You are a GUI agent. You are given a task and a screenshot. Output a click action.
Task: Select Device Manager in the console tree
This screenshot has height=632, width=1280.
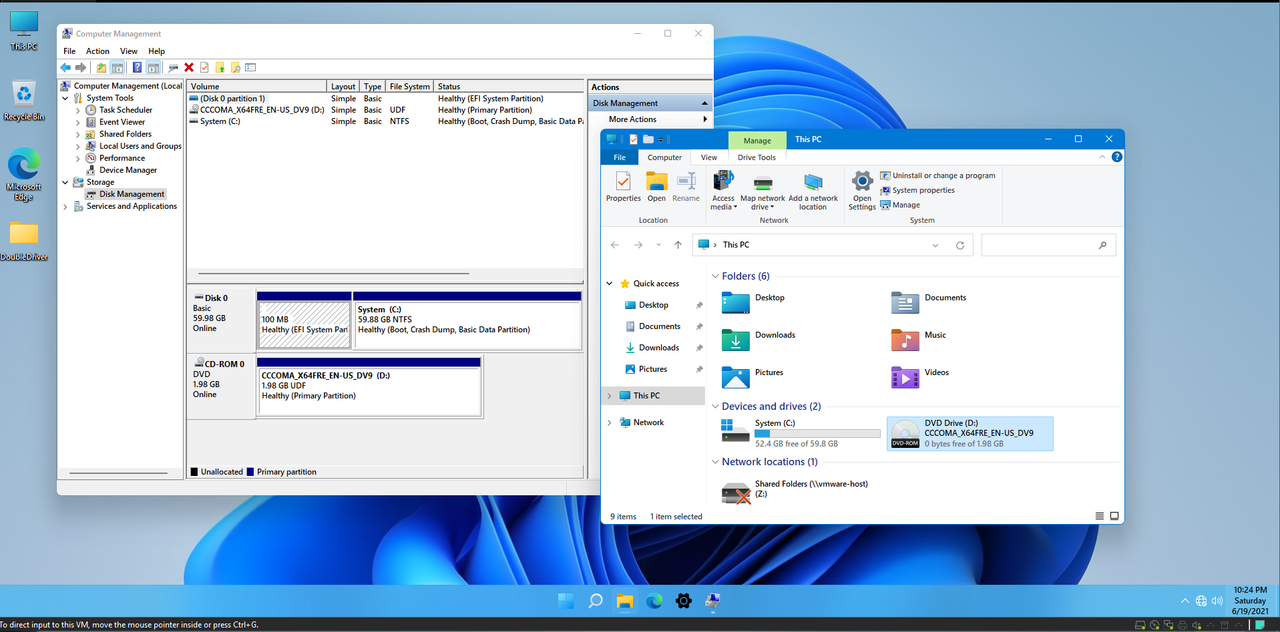[x=128, y=170]
